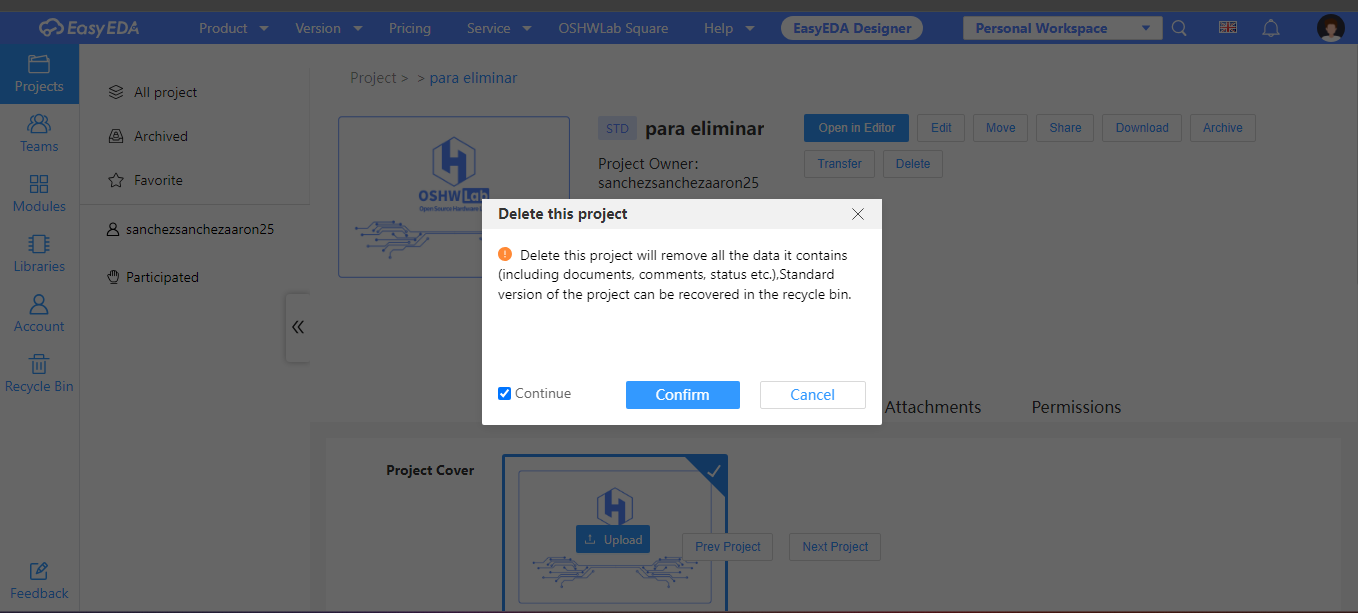Select the checked Project Cover thumbnail
Image resolution: width=1358 pixels, height=613 pixels.
point(615,532)
